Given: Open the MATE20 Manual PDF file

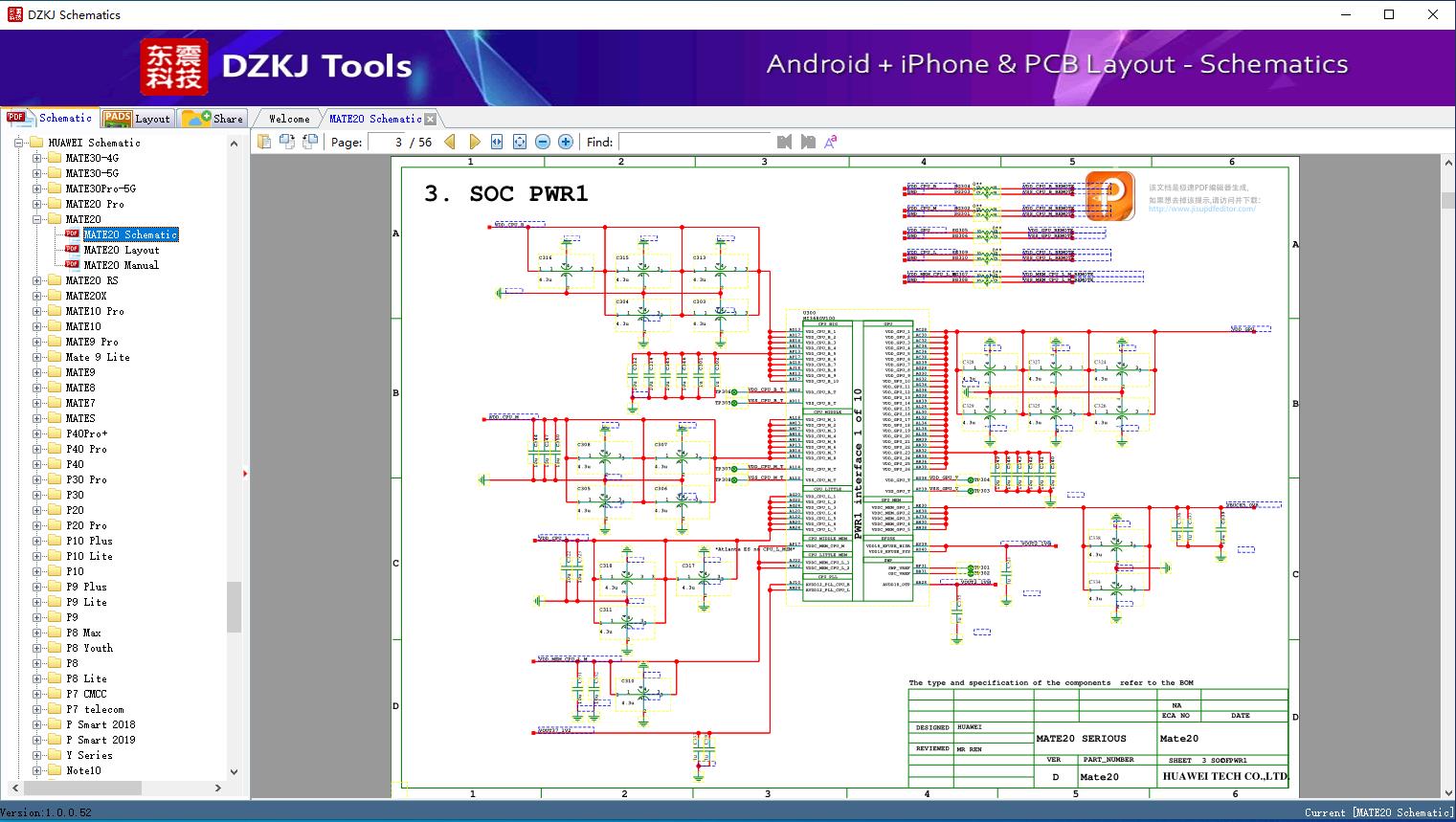Looking at the screenshot, I should click(121, 265).
